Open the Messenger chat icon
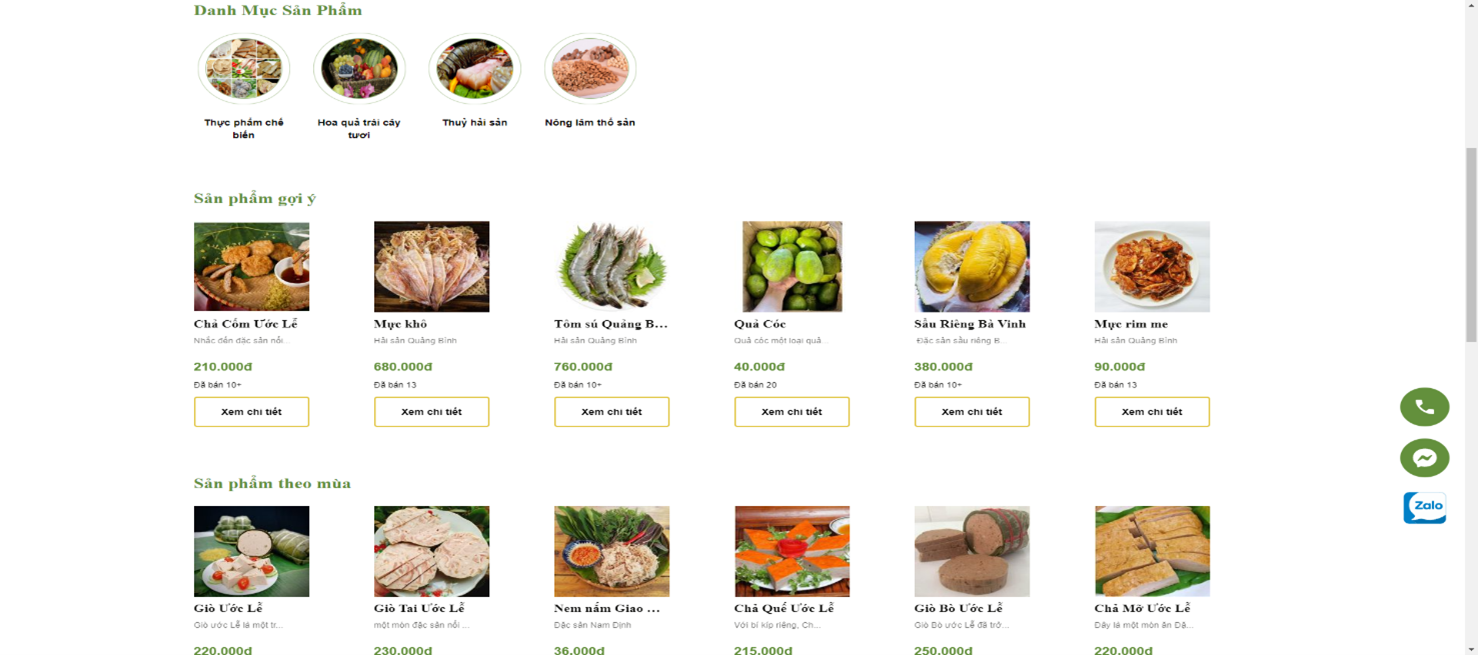The image size is (1478, 655). point(1424,458)
